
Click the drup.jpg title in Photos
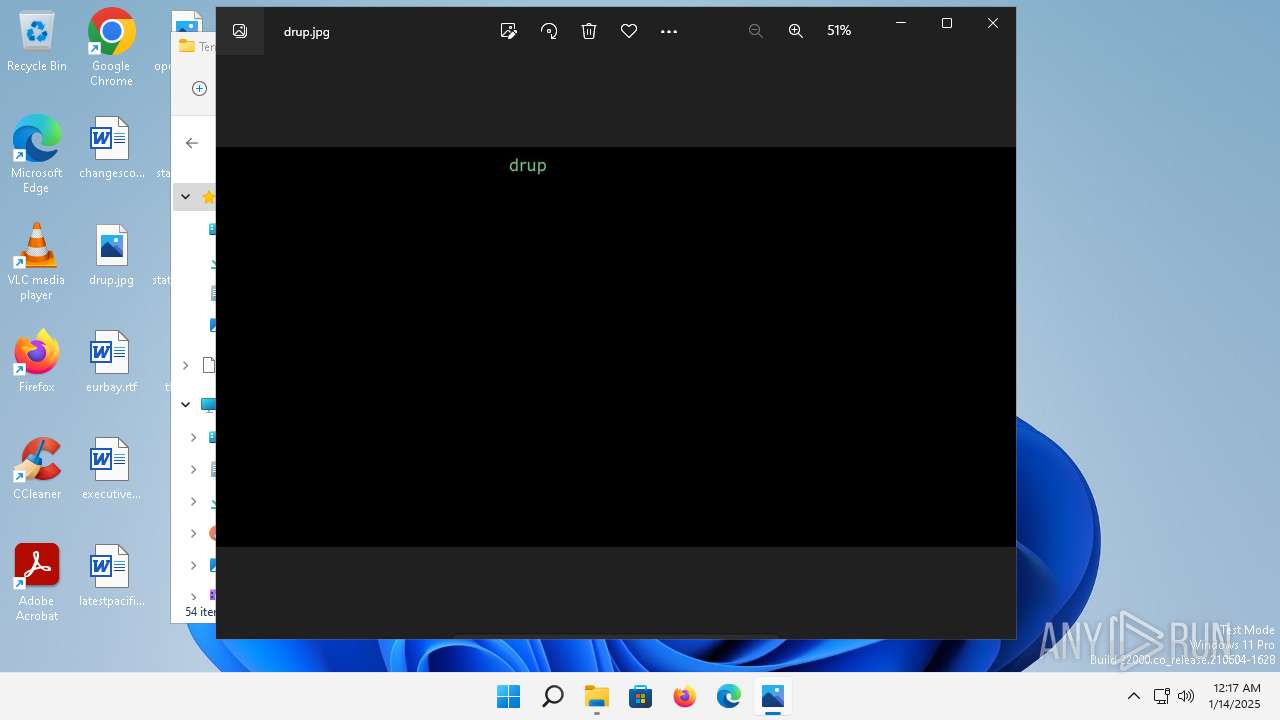306,31
